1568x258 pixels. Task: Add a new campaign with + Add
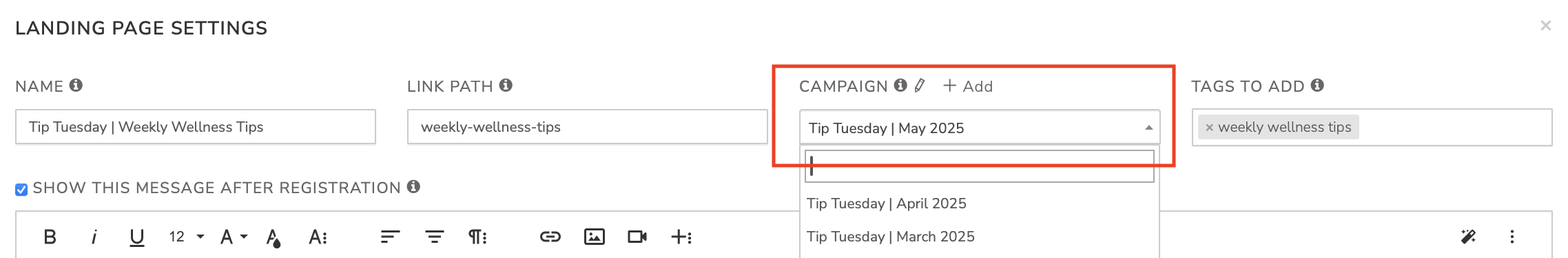click(968, 86)
